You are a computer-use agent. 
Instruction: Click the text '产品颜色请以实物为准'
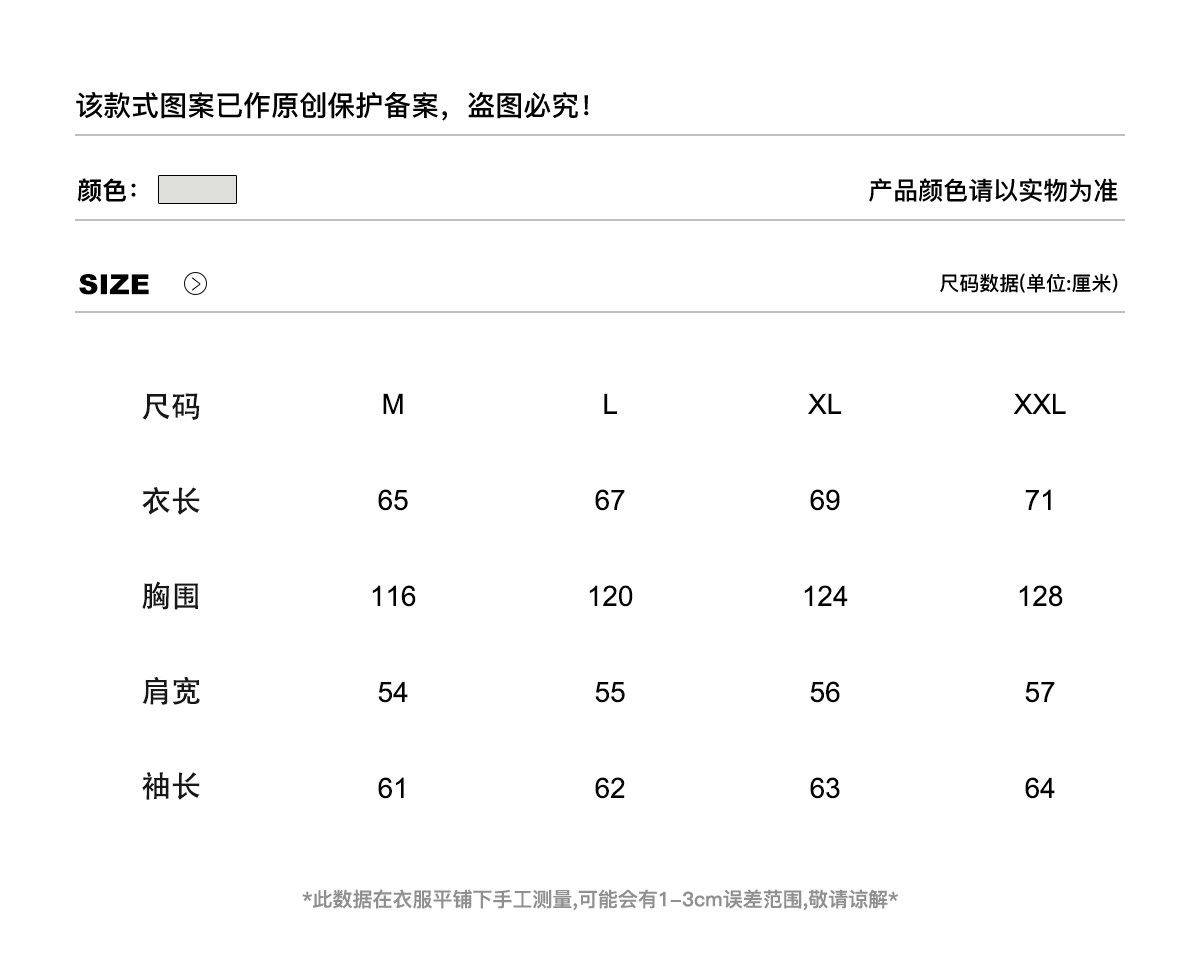pyautogui.click(x=992, y=190)
